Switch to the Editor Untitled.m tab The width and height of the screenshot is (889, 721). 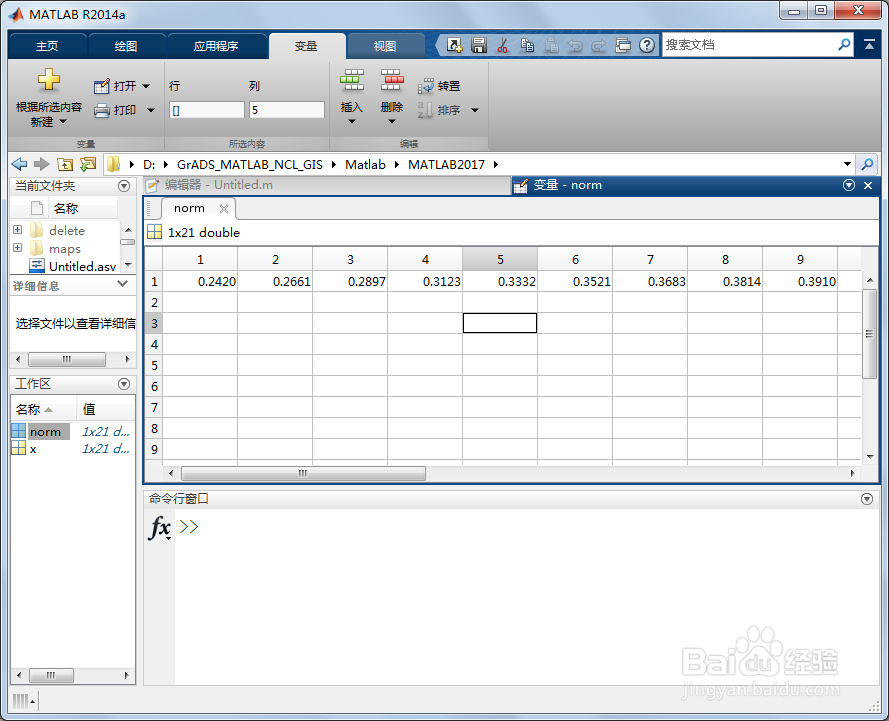[327, 185]
